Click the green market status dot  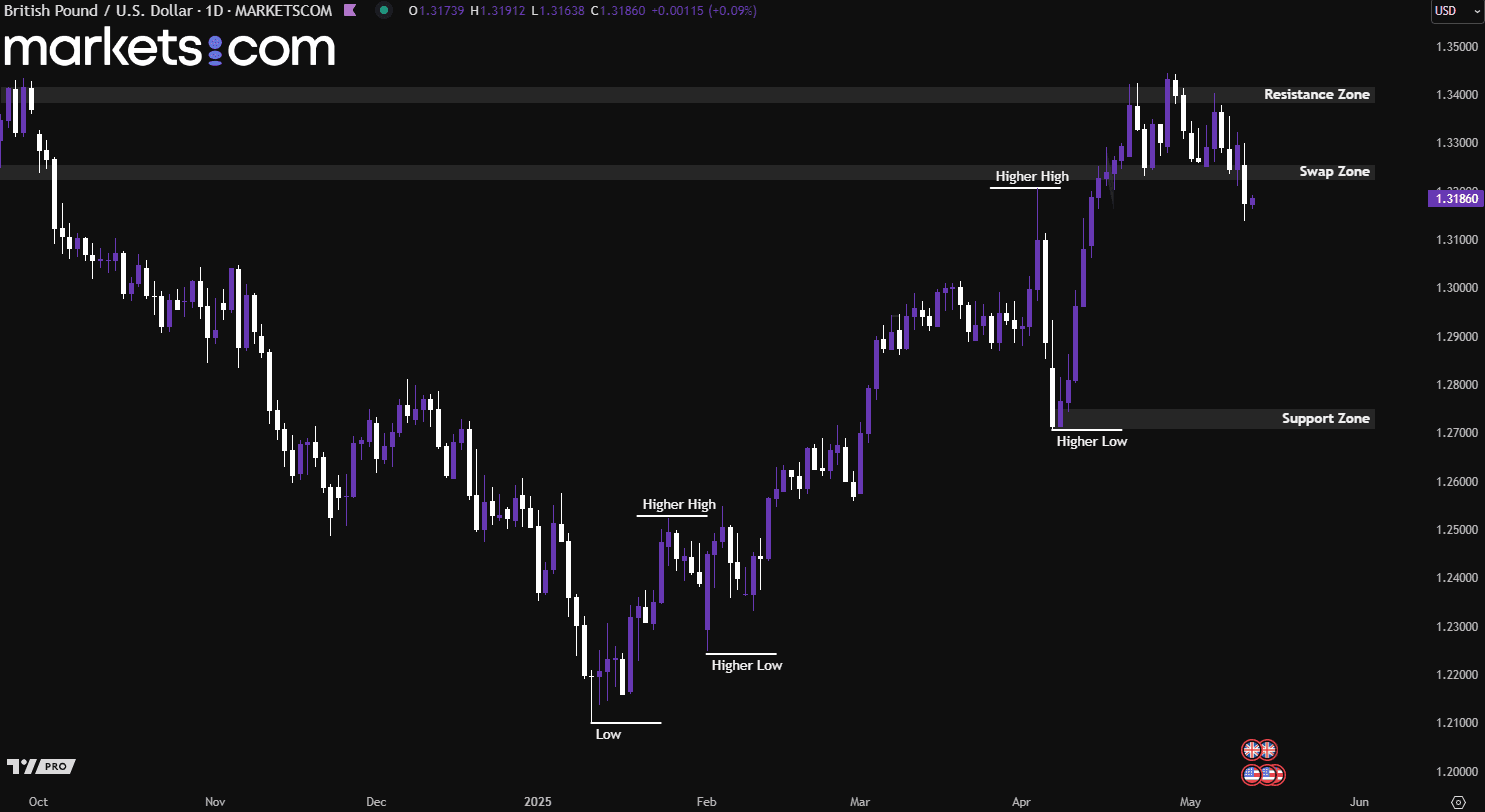pos(385,11)
